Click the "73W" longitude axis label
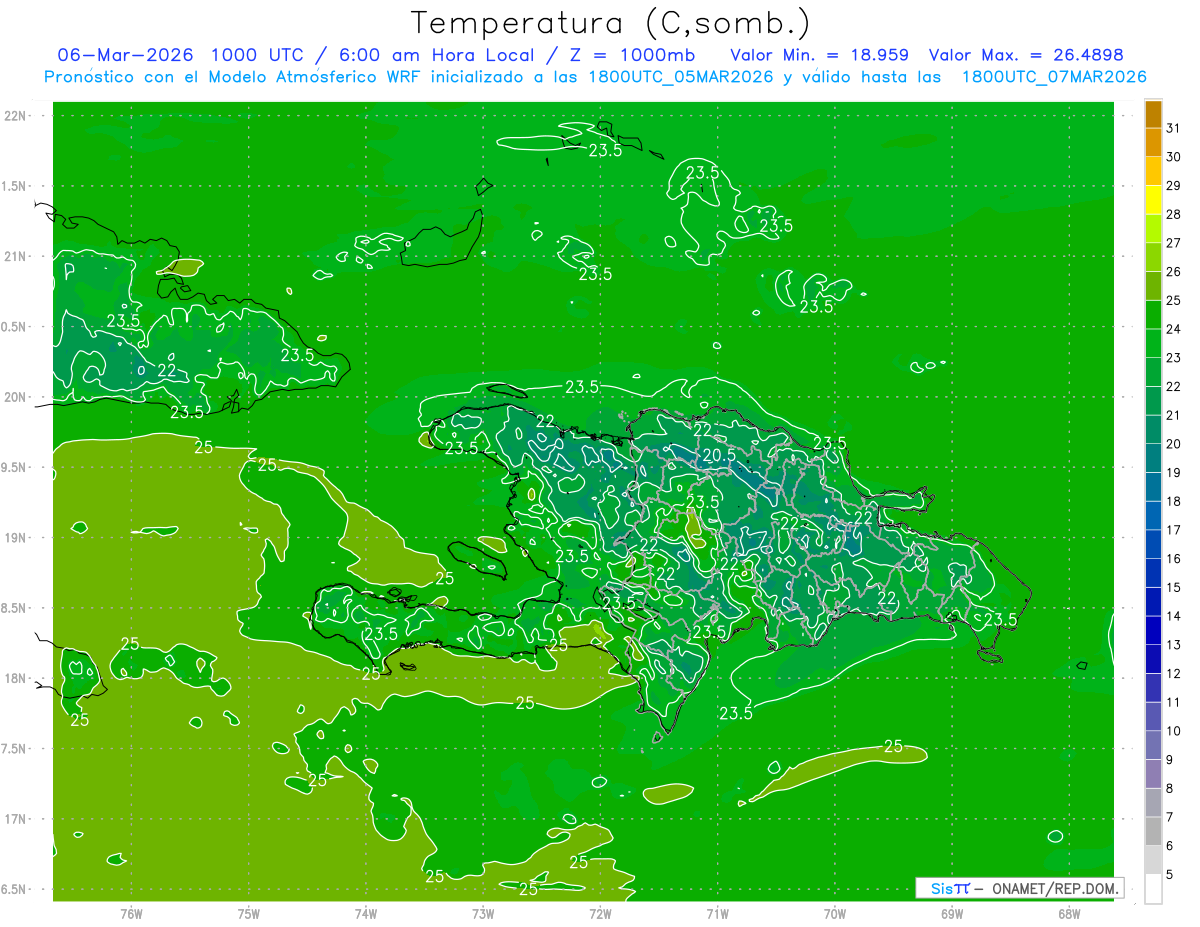Screen dimensions: 1200x927 pos(483,913)
